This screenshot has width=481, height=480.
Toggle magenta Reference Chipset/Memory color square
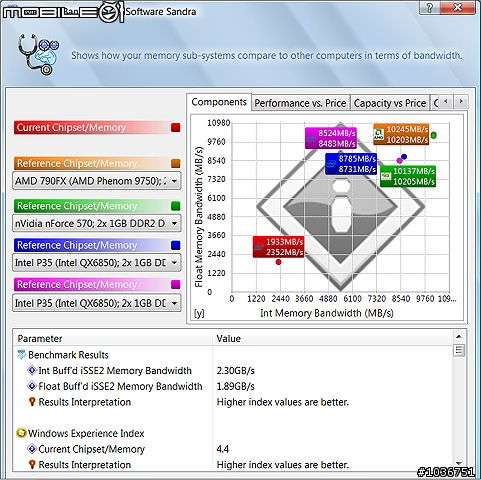(x=175, y=284)
